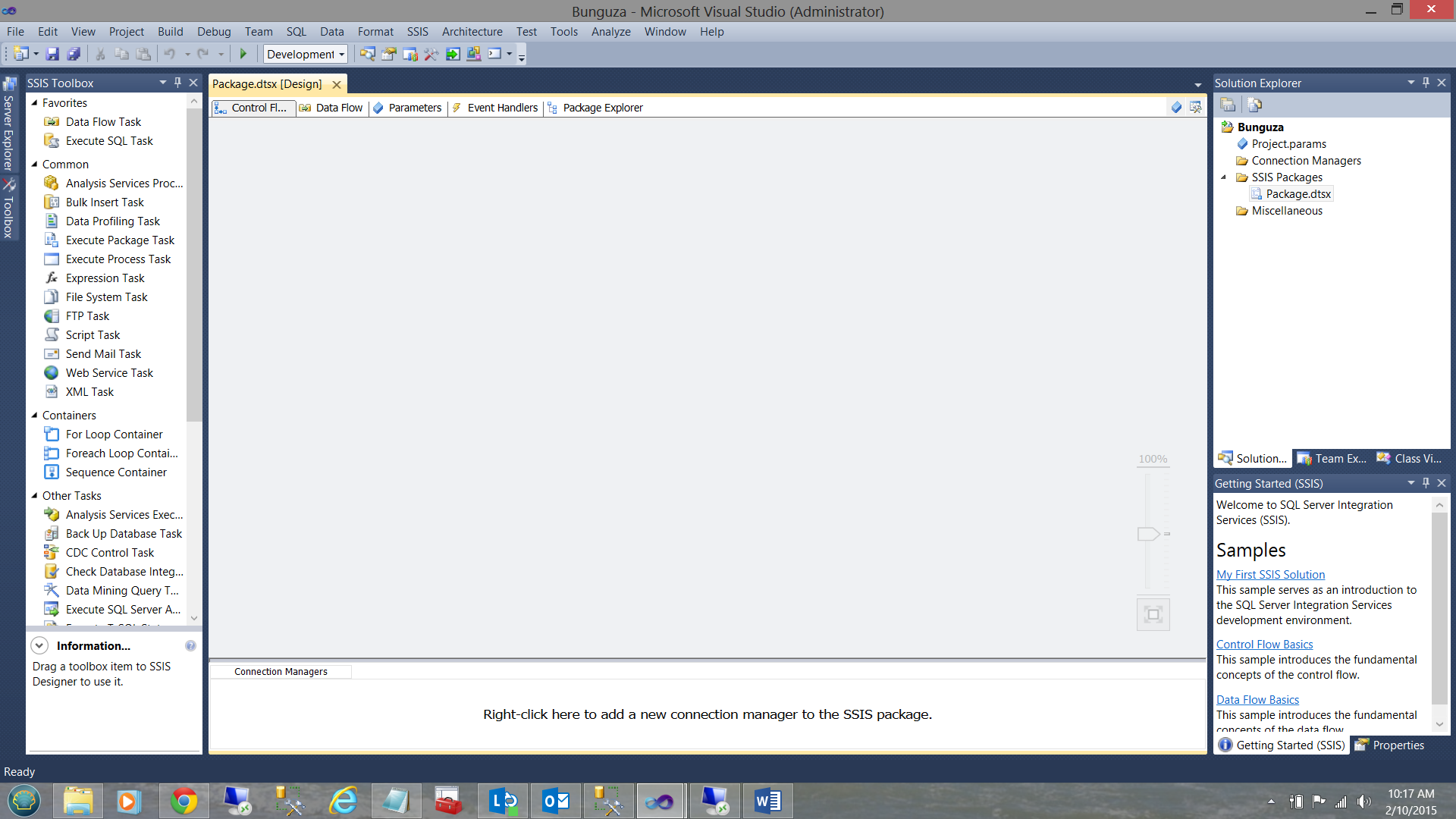
Task: Collapse the Common toolbox group
Action: pyautogui.click(x=34, y=165)
